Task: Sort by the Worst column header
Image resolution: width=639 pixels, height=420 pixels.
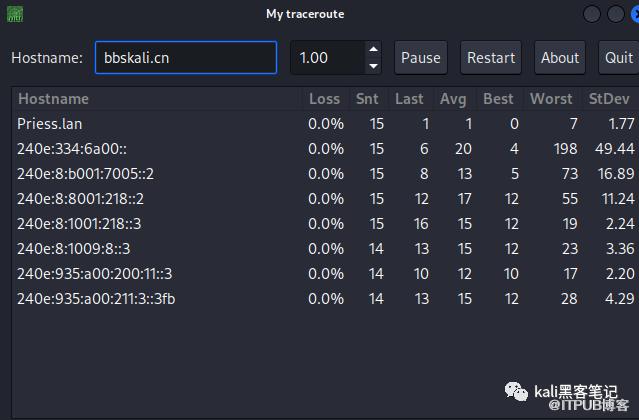Action: click(551, 99)
